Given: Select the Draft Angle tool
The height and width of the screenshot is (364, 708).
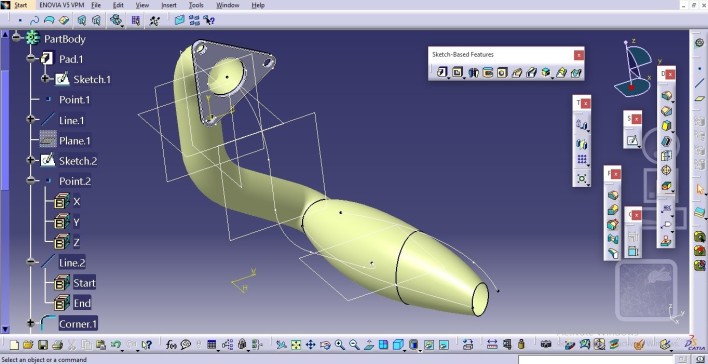Looking at the screenshot, I should (666, 126).
